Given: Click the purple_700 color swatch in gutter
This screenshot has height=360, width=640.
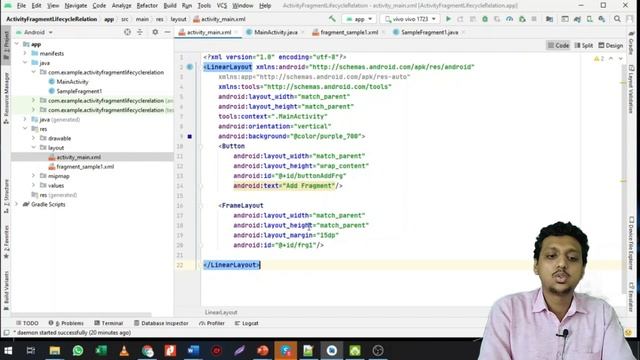Looking at the screenshot, I should pos(190,136).
